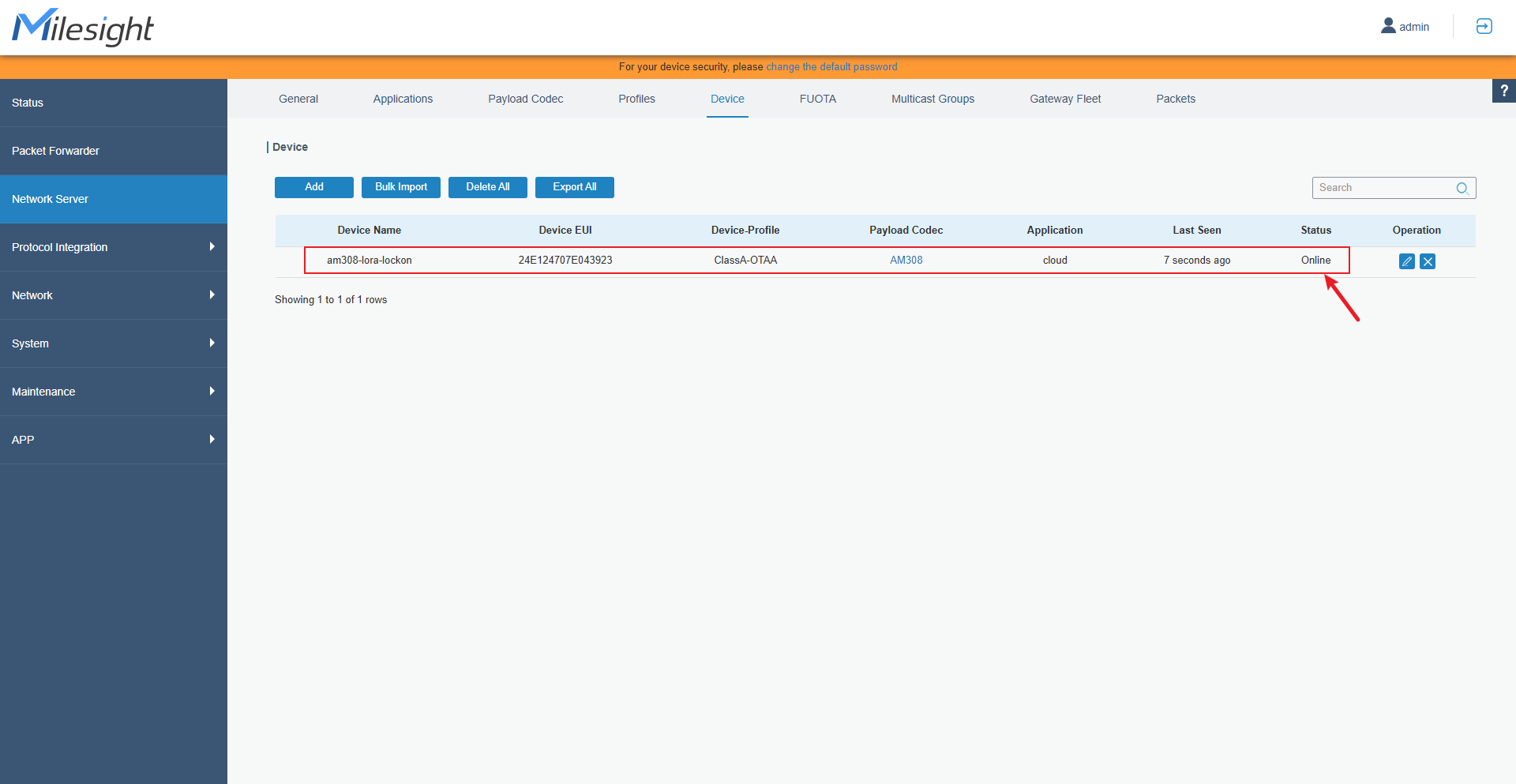Select the 24E124707E043923 EUI cell

click(x=565, y=261)
